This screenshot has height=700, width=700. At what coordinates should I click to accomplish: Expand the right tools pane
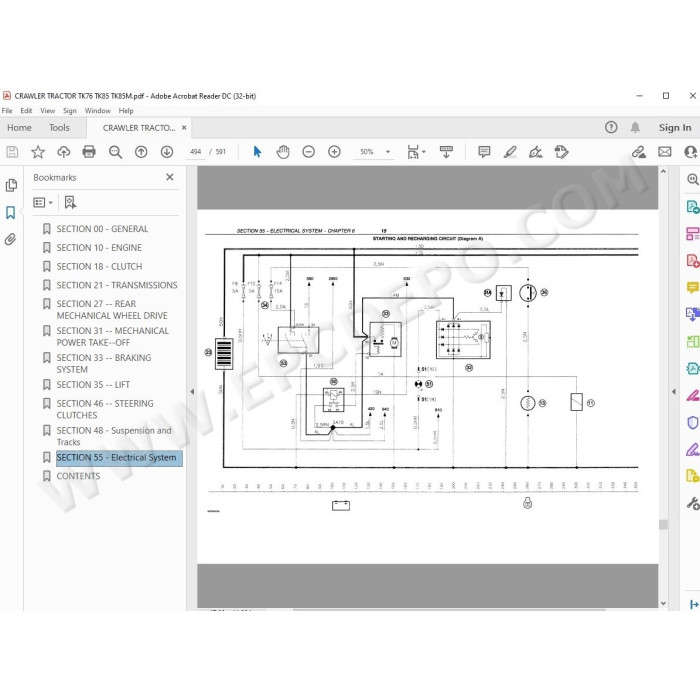pos(694,604)
